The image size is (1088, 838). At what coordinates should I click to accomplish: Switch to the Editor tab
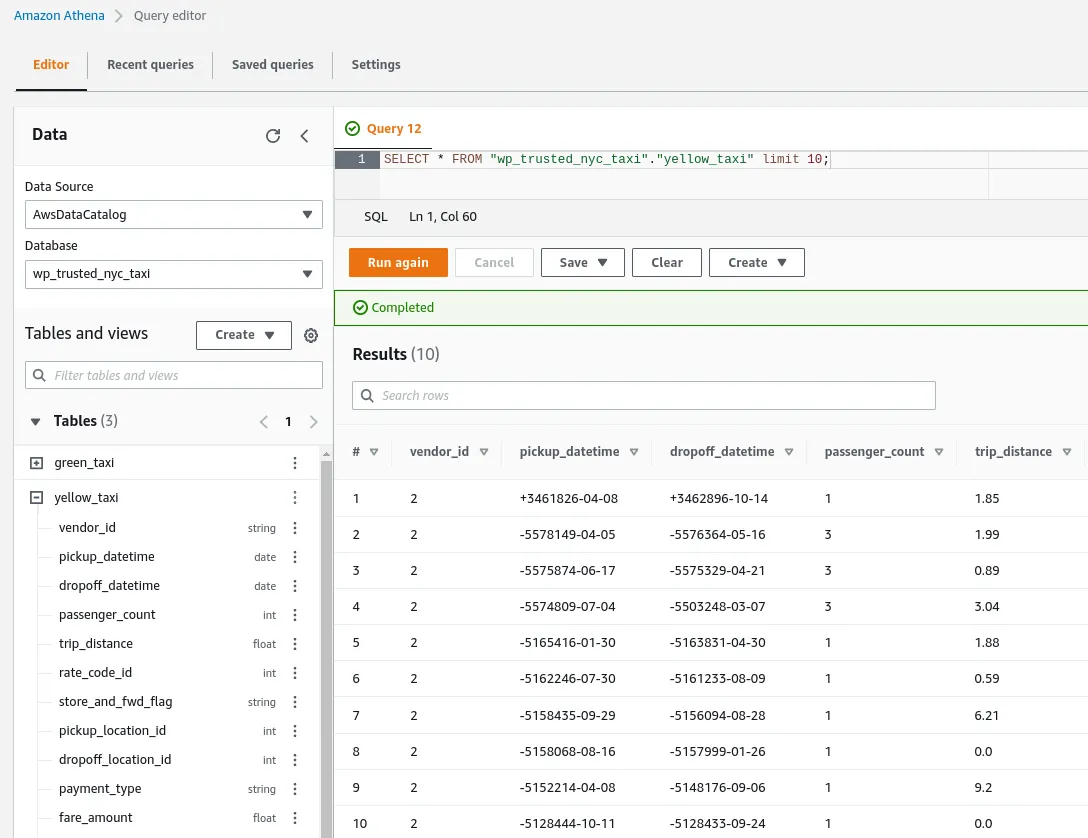[x=51, y=65]
